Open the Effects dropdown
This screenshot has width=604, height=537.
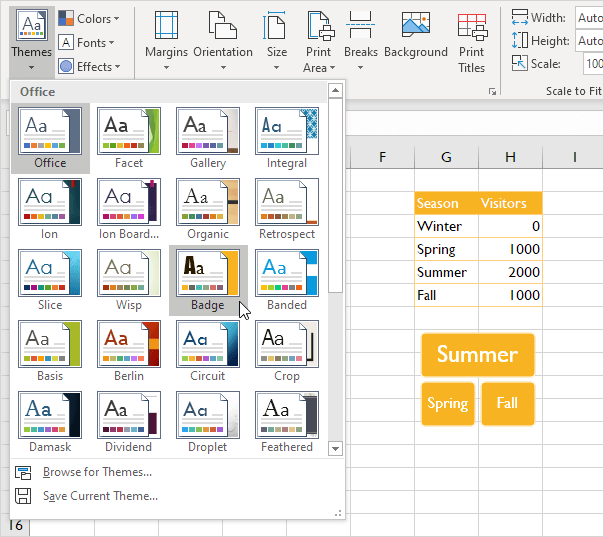88,67
